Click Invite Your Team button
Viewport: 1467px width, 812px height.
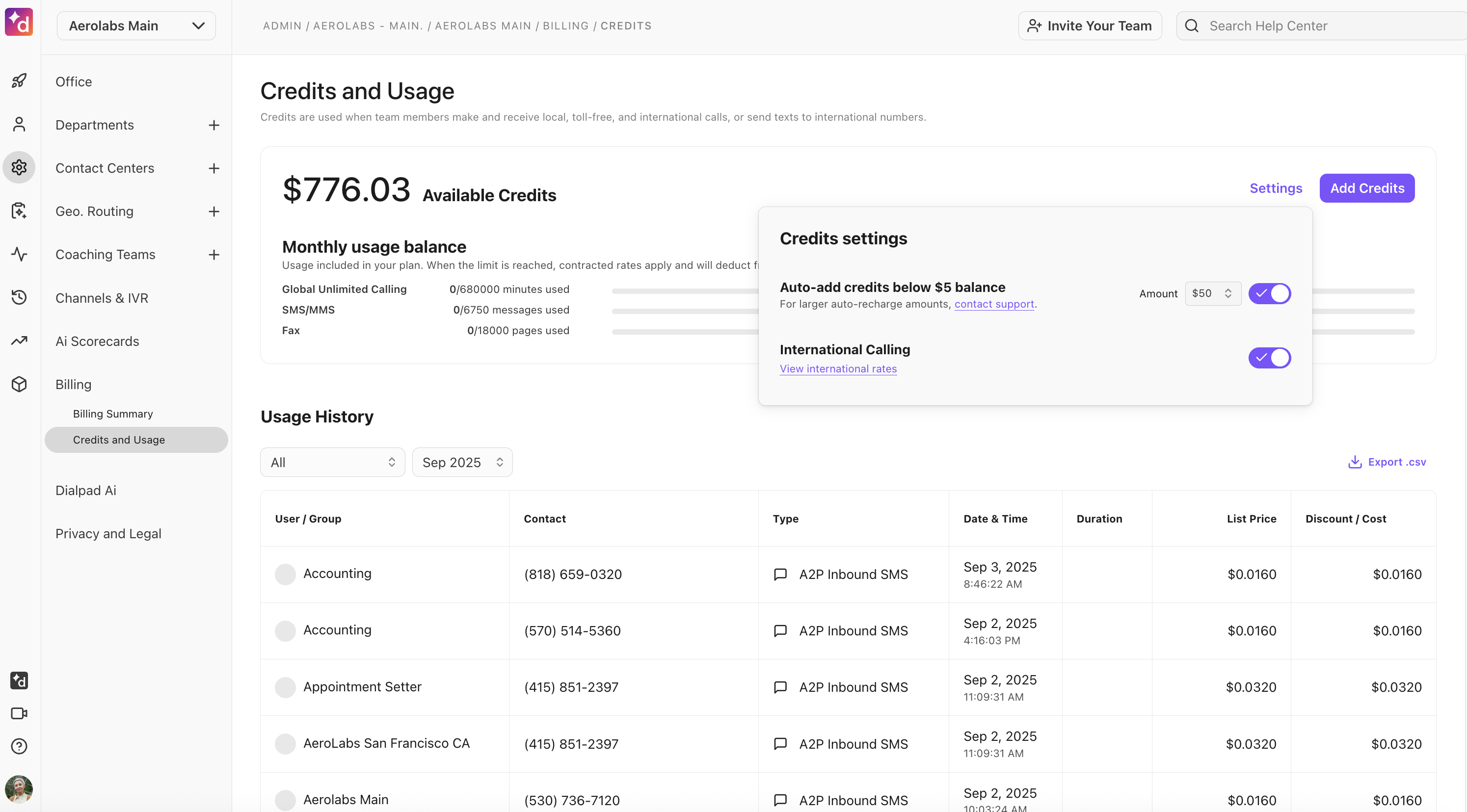pyautogui.click(x=1090, y=26)
